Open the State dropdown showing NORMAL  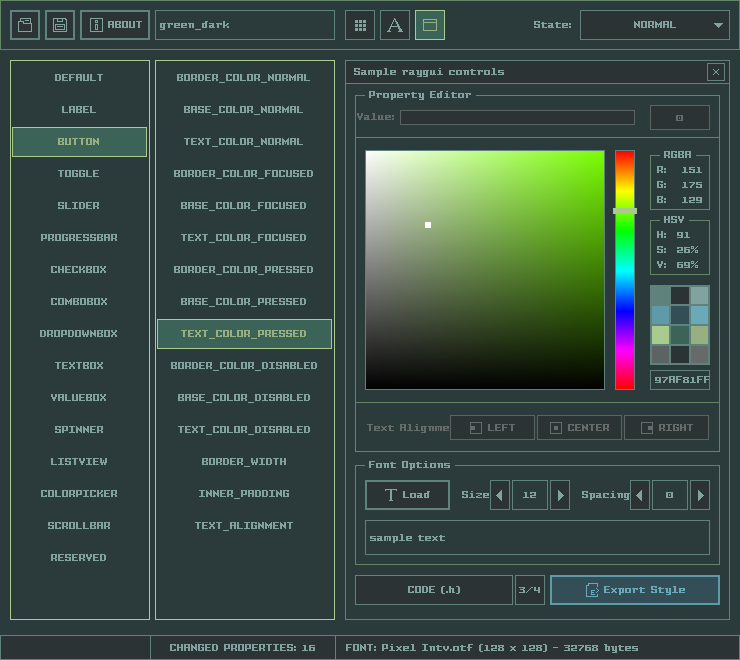[654, 25]
